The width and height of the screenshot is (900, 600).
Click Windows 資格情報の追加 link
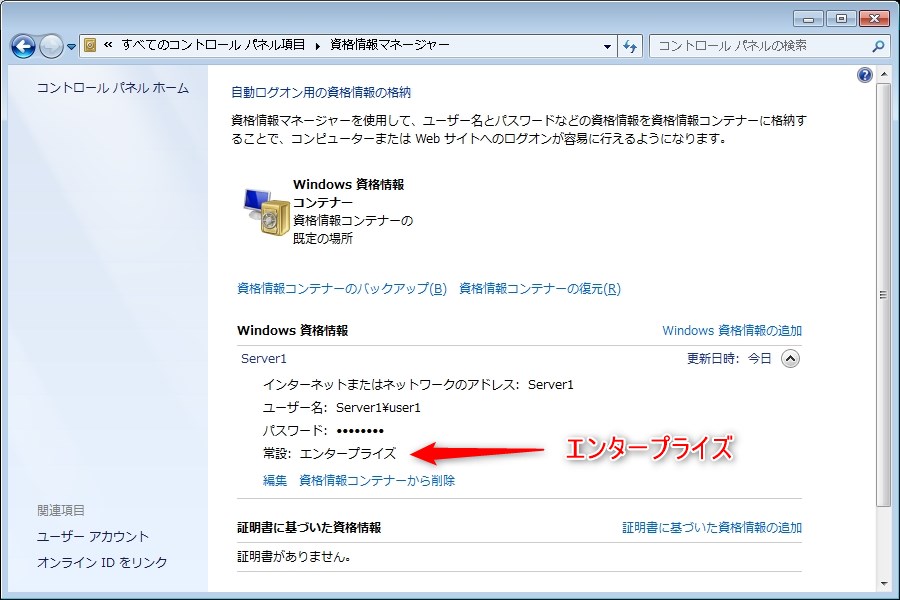[x=732, y=331]
